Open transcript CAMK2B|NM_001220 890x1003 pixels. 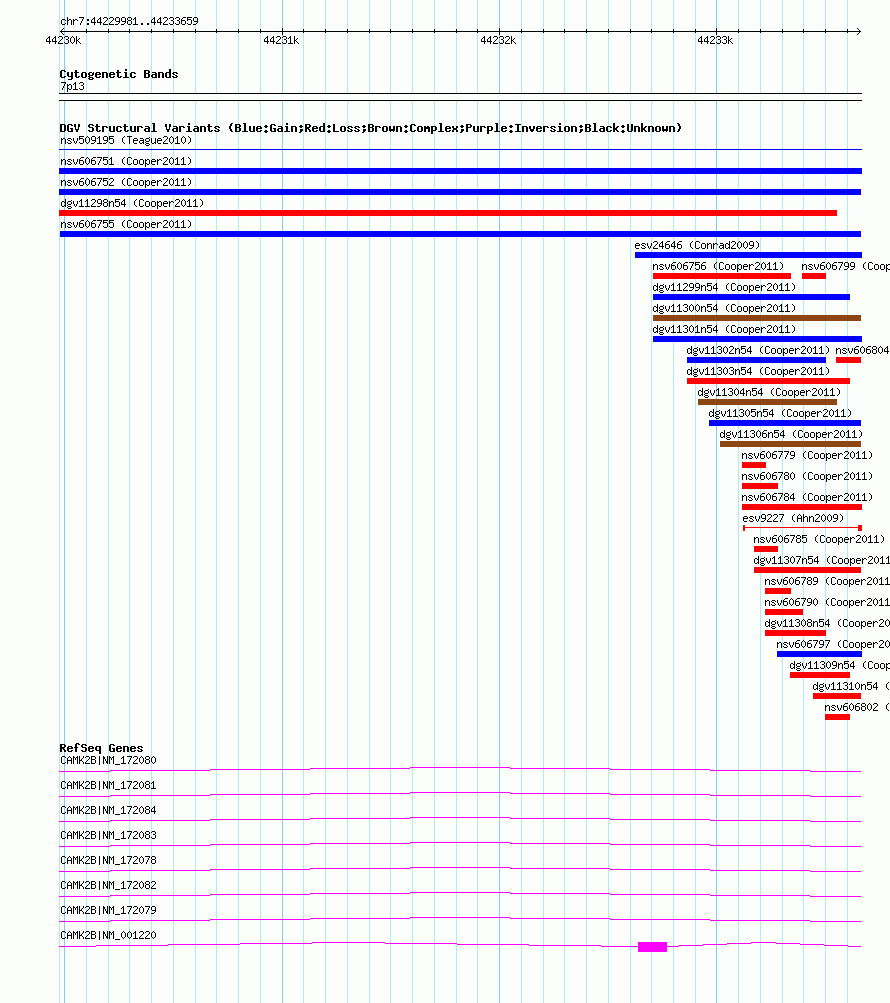tap(108, 935)
